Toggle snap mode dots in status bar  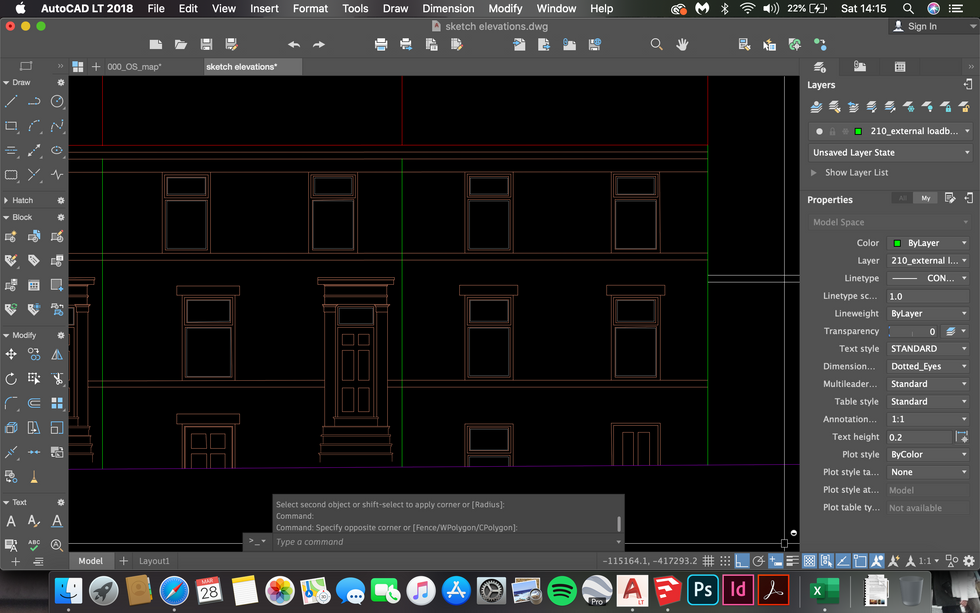(725, 561)
